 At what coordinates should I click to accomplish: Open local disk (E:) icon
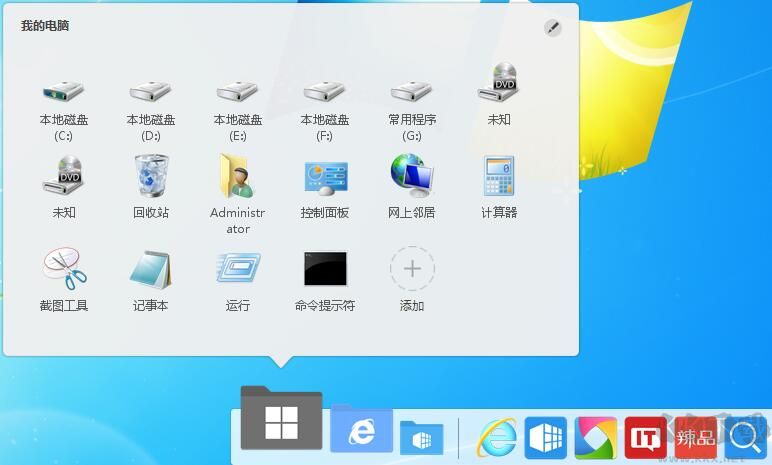[238, 92]
